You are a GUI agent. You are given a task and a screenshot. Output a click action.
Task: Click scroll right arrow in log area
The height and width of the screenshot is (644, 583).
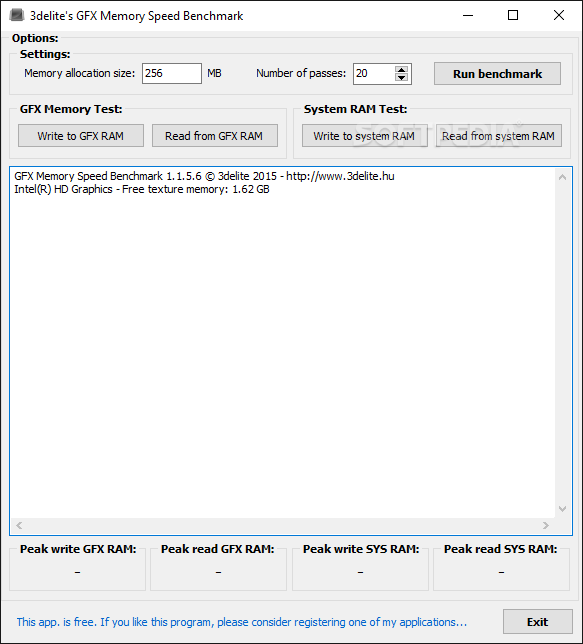[x=546, y=525]
